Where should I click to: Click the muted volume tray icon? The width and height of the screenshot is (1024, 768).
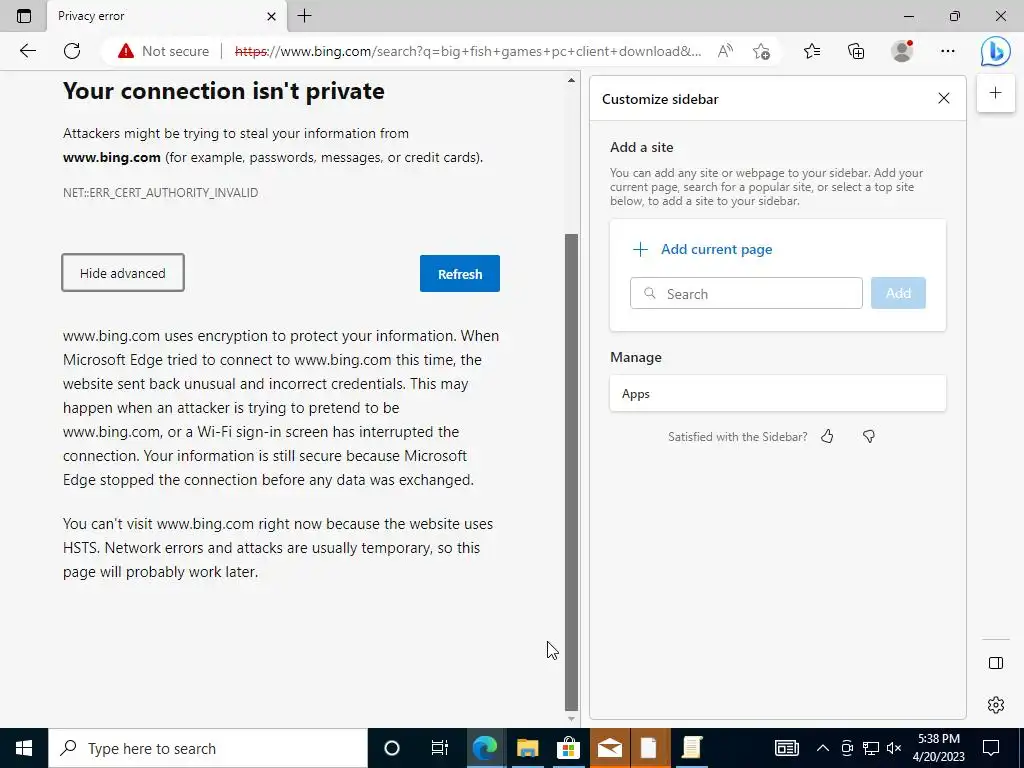(x=894, y=748)
